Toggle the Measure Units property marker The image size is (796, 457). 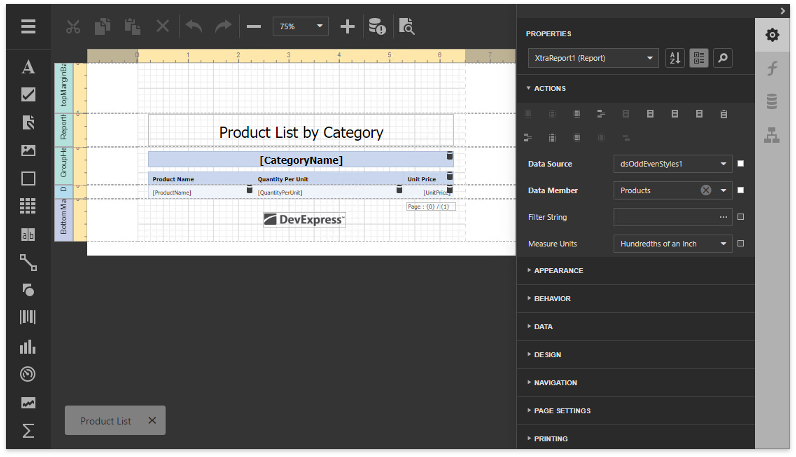pyautogui.click(x=740, y=243)
